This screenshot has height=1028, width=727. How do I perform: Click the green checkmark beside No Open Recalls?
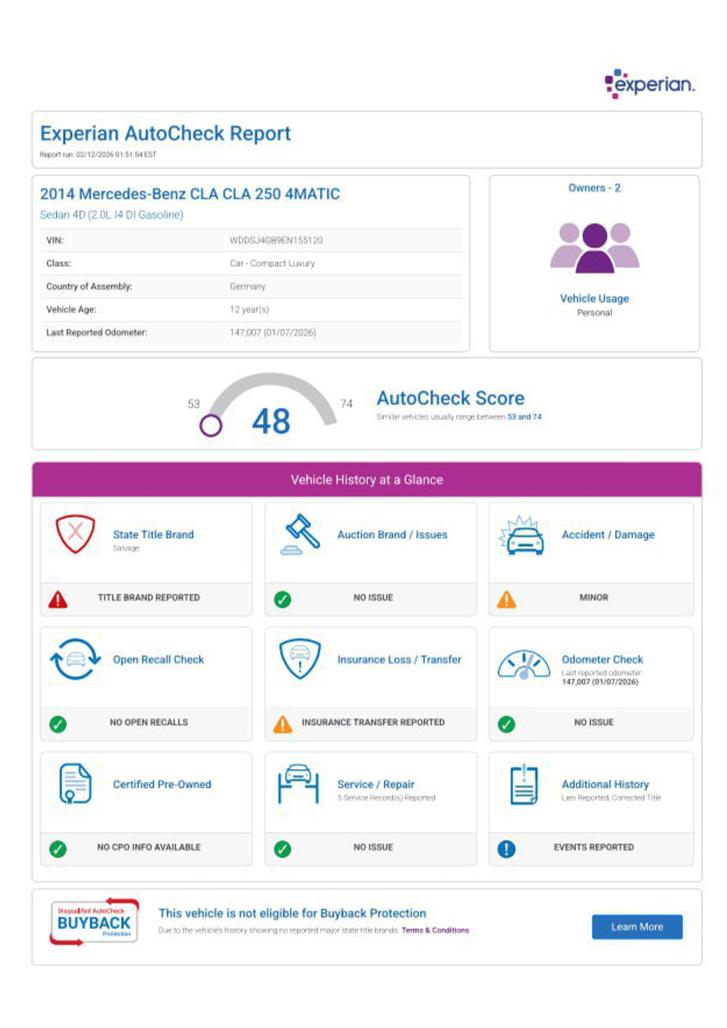58,723
